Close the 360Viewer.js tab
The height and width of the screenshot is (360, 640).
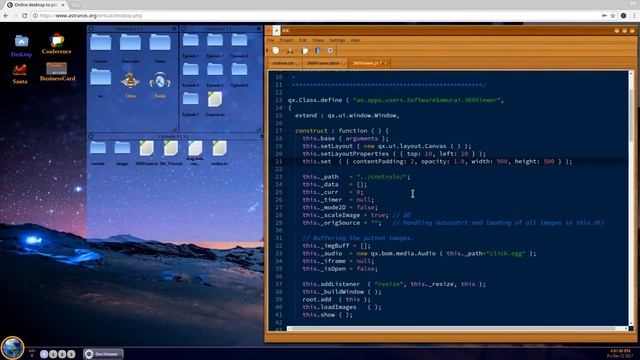point(386,63)
